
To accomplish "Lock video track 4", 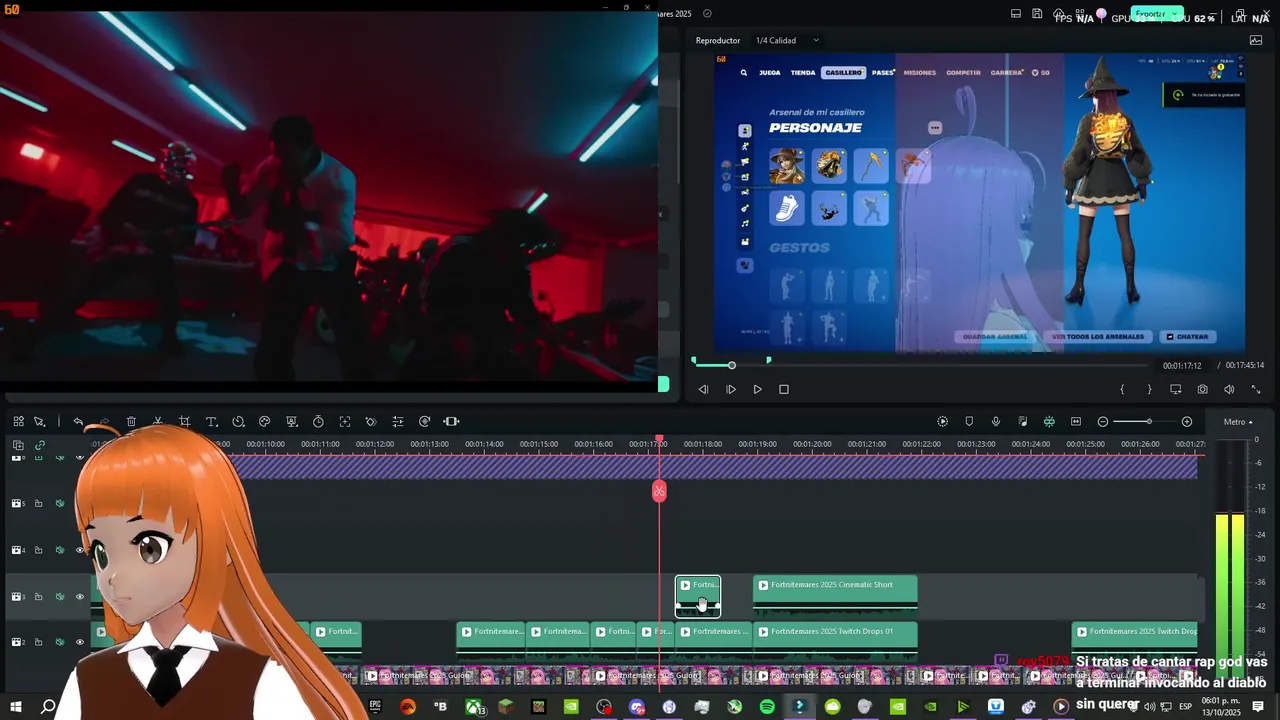I will coord(38,550).
